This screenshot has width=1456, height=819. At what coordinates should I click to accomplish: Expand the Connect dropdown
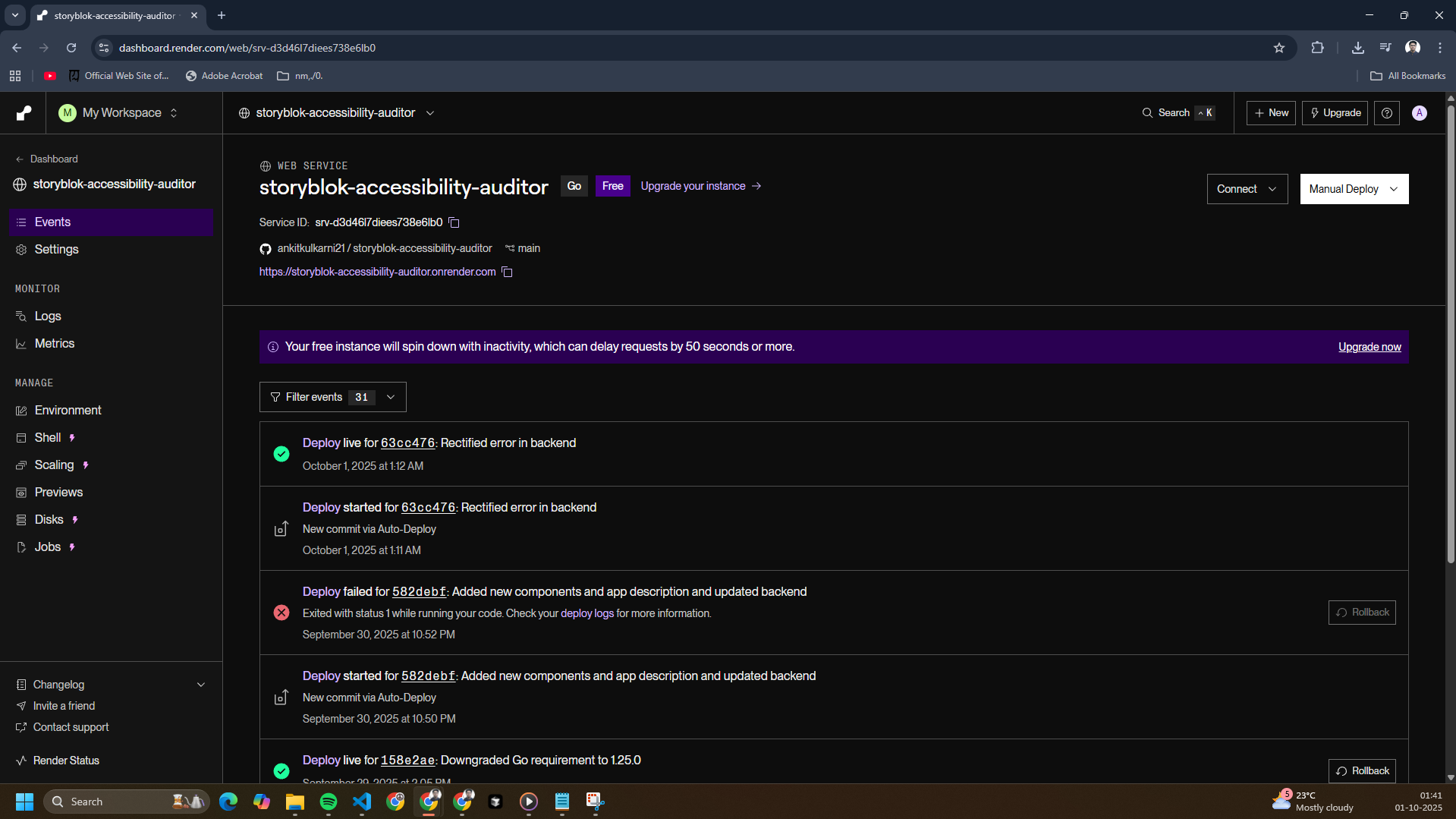coord(1247,189)
